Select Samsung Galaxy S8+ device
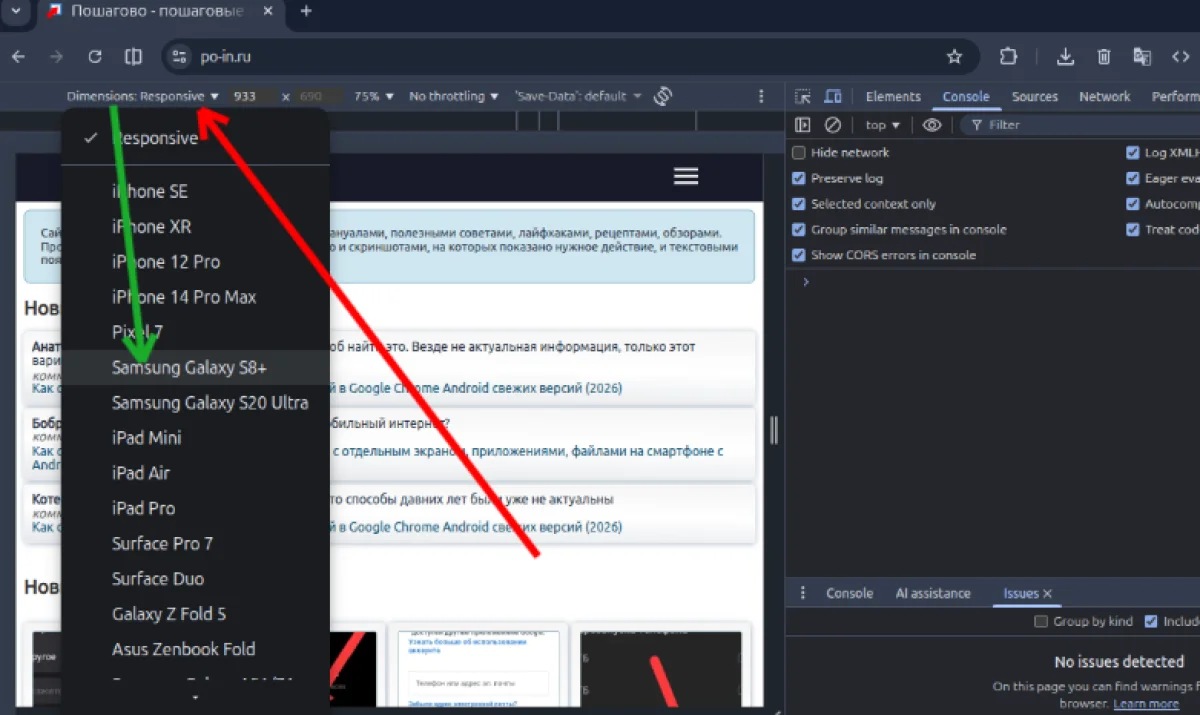 [195, 368]
